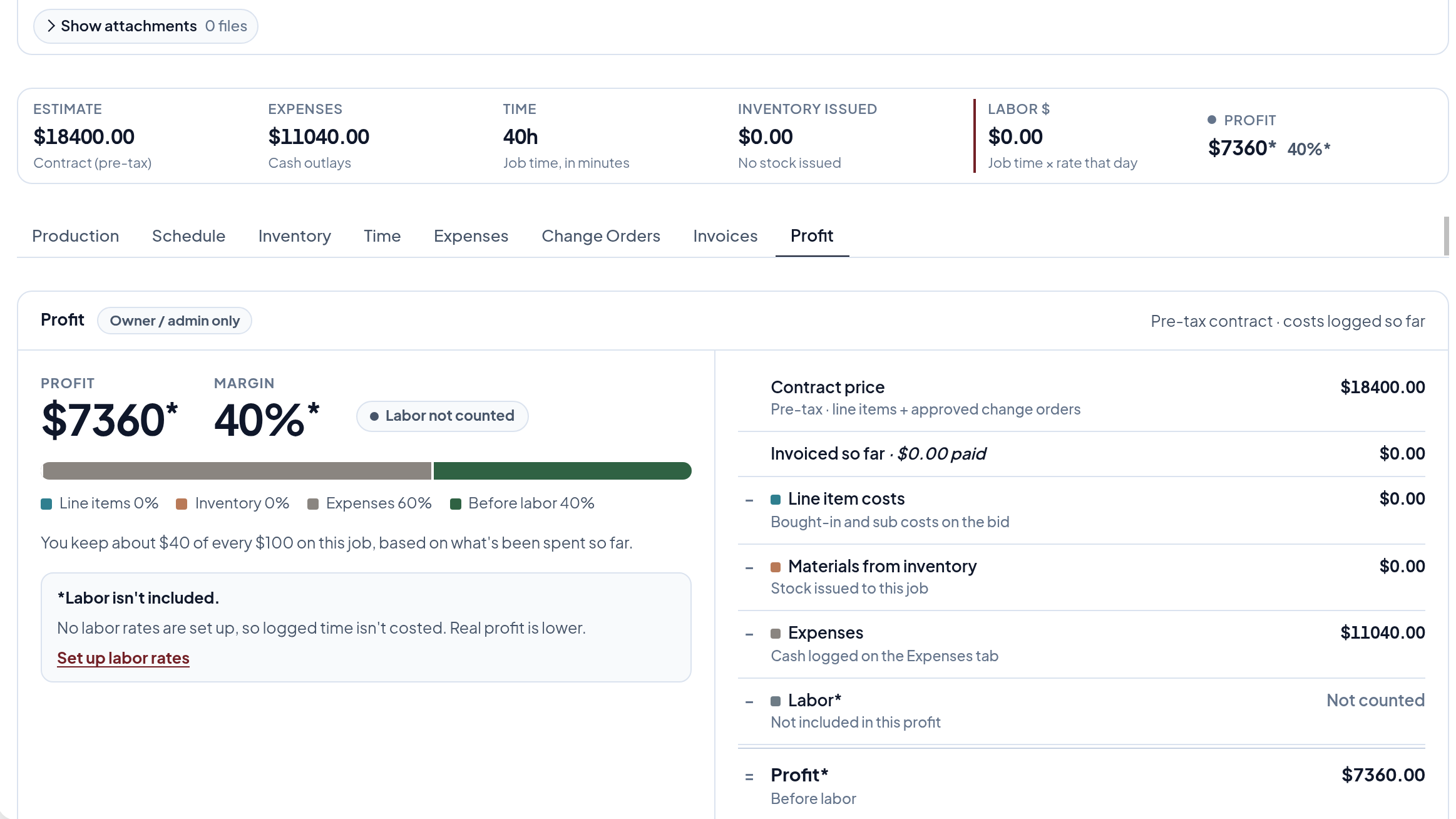Click the Owner / admin only badge
The width and height of the screenshot is (1456, 819).
[x=175, y=321]
